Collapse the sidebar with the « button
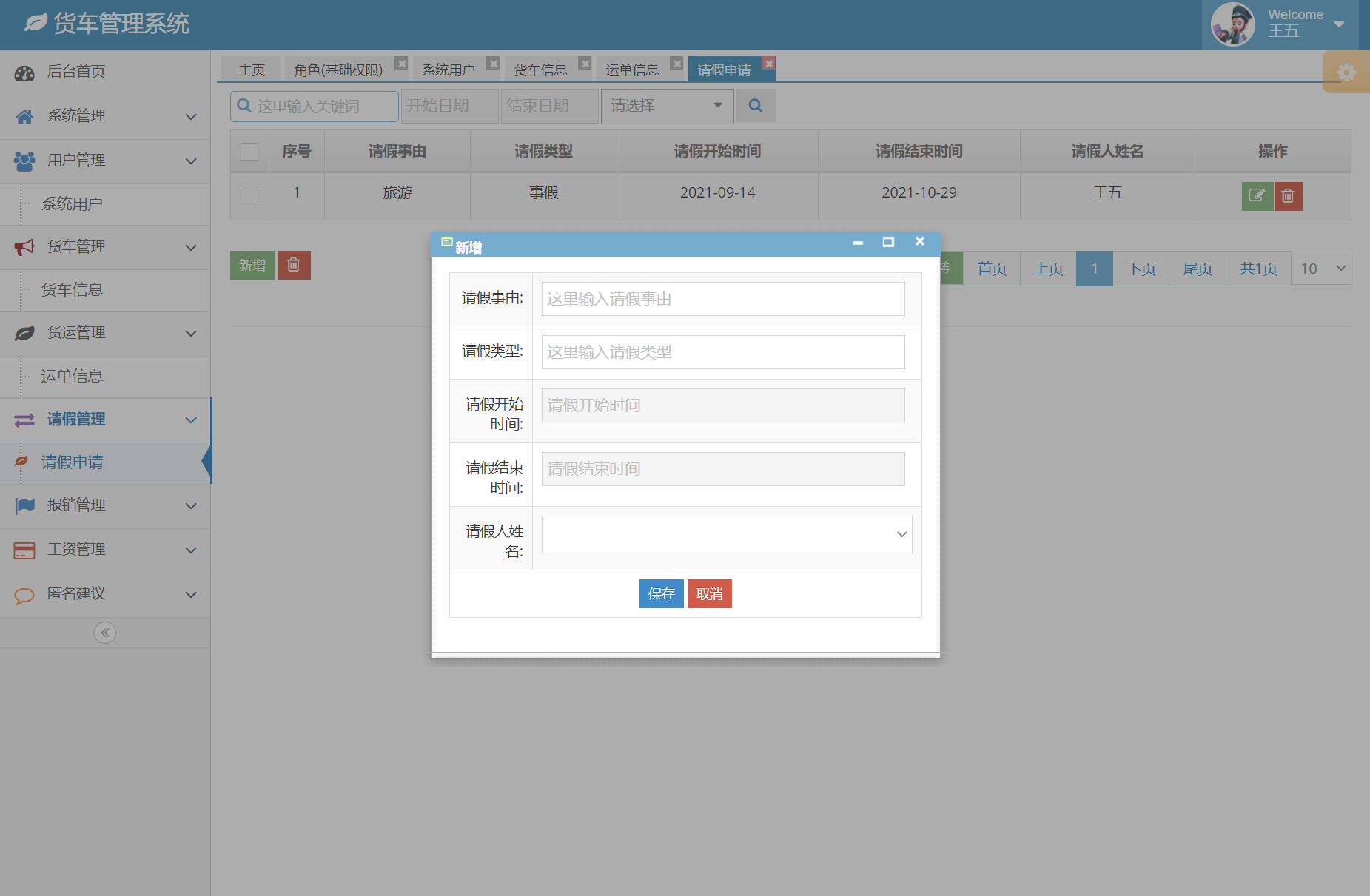The width and height of the screenshot is (1370, 896). (x=104, y=632)
